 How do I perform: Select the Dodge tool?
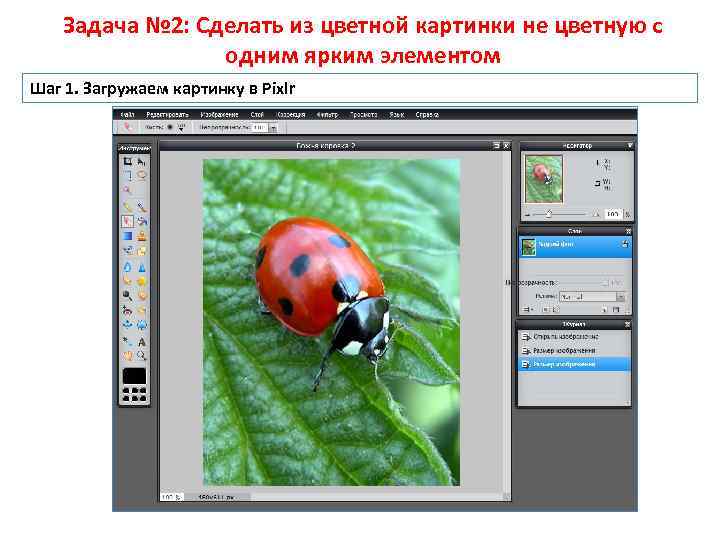click(x=127, y=295)
